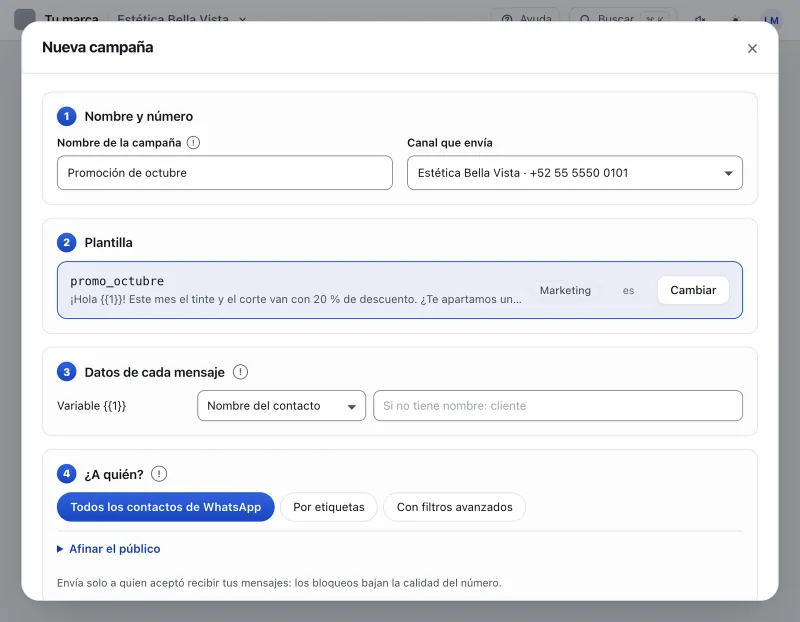
Task: Click the Variable {{1}} label
Action: (x=91, y=406)
